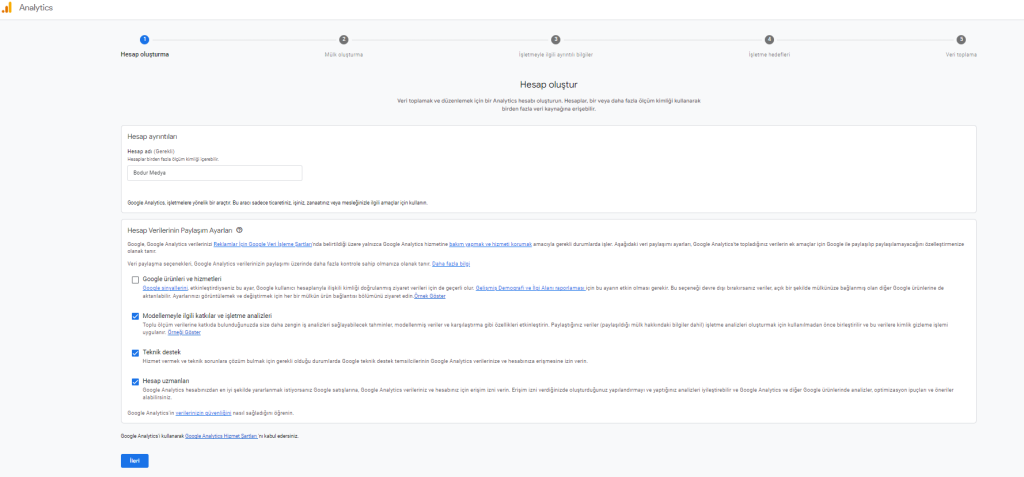Open the Google sinyallerini link

tap(165, 288)
